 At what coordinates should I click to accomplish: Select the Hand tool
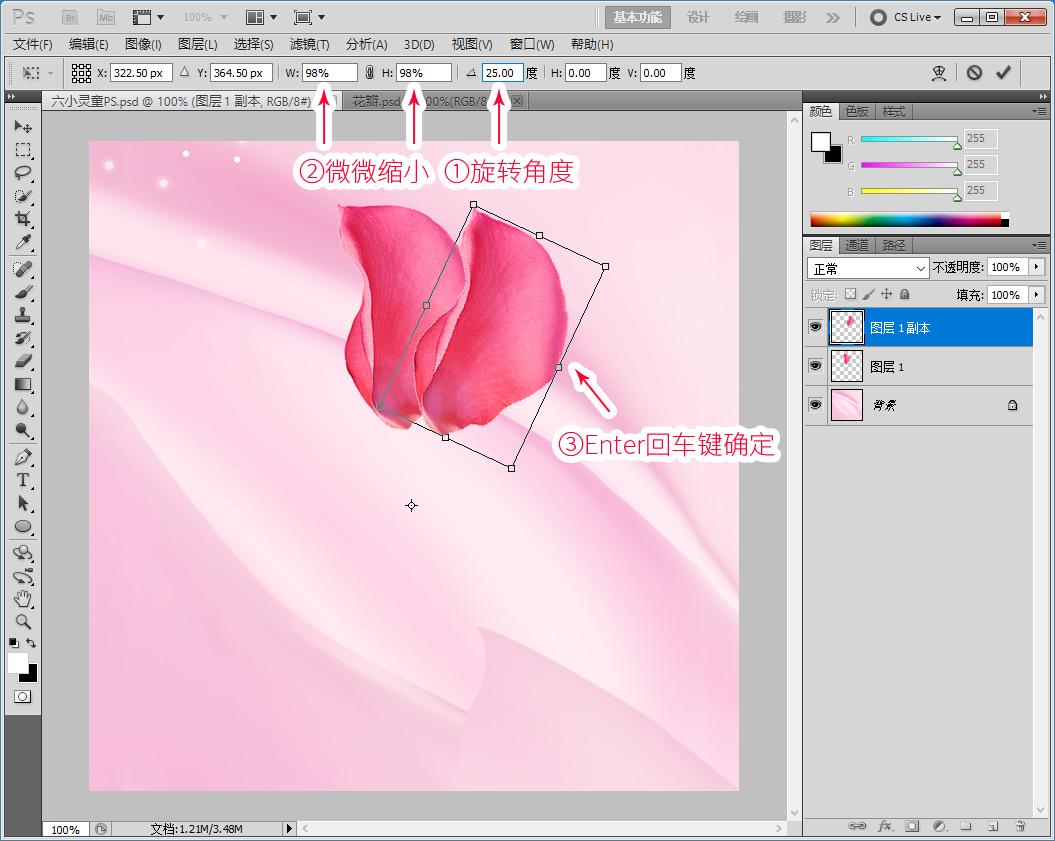click(23, 598)
